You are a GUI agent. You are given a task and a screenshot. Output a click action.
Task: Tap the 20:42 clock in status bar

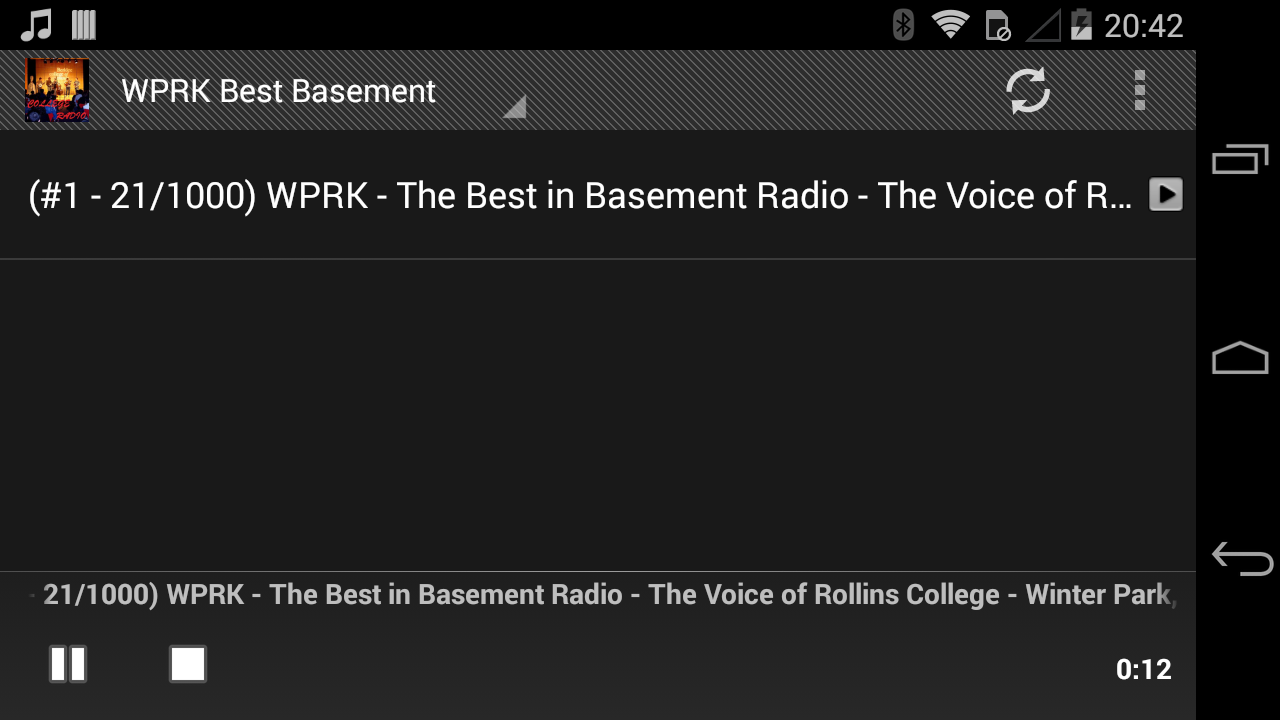coord(1143,25)
